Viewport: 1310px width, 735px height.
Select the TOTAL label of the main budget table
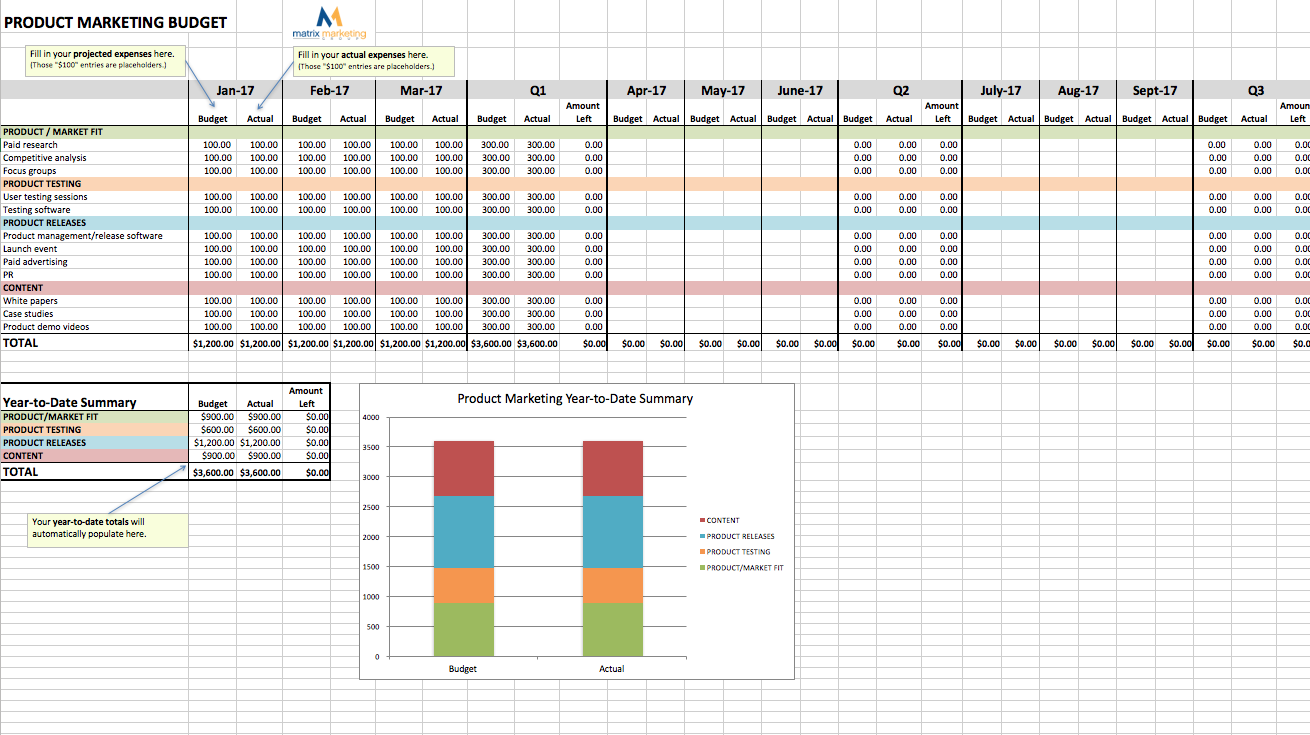click(21, 343)
